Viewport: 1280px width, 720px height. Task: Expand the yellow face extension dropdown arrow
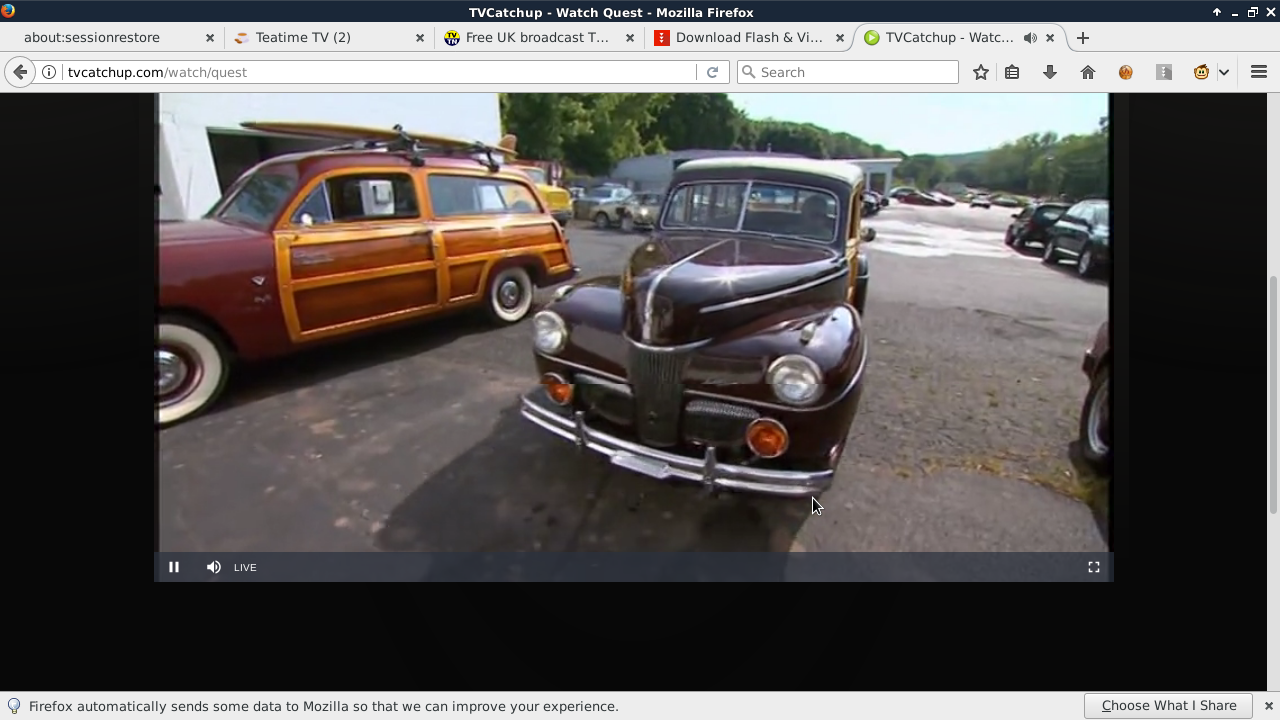[1223, 72]
